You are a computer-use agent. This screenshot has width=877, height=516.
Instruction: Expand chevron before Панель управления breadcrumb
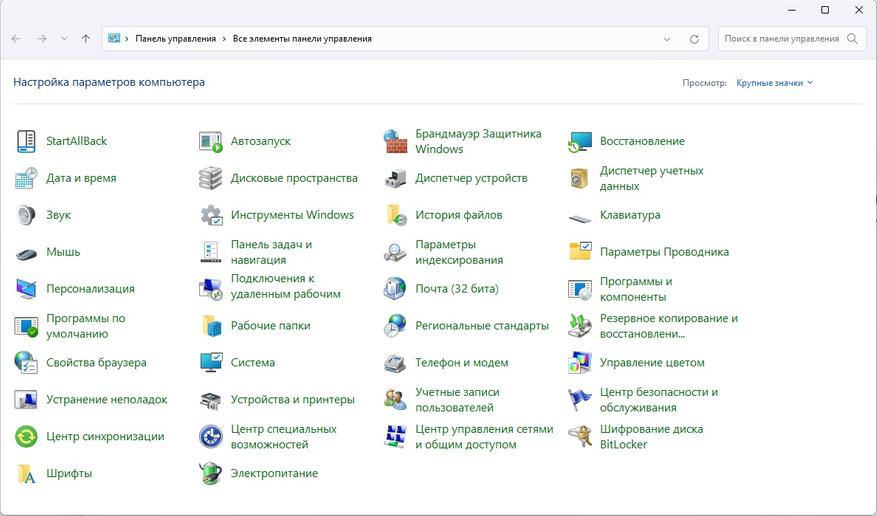click(x=127, y=39)
